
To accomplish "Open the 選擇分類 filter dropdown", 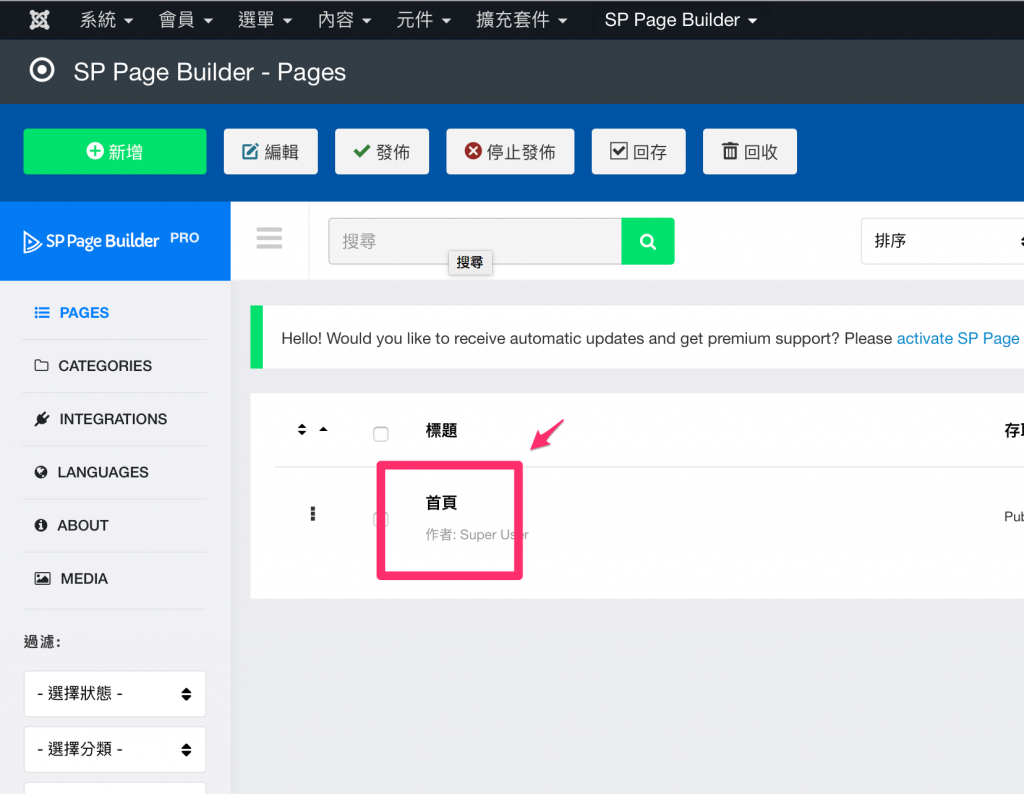I will [114, 749].
